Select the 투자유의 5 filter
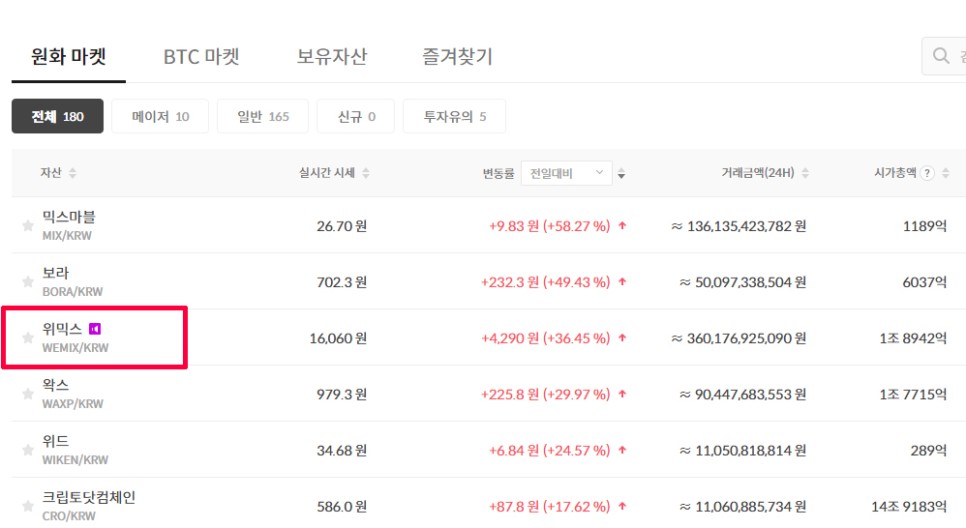The width and height of the screenshot is (966, 528). tap(455, 116)
